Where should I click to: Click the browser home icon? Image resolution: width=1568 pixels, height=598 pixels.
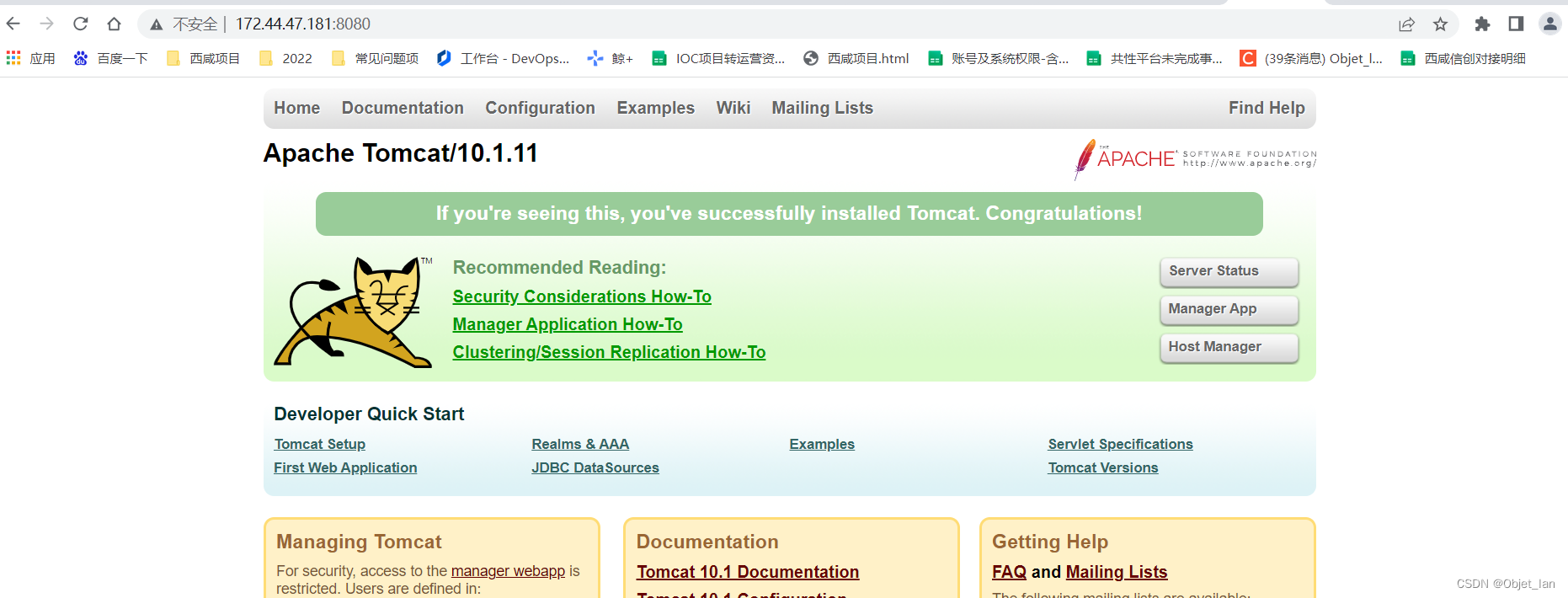(x=114, y=24)
